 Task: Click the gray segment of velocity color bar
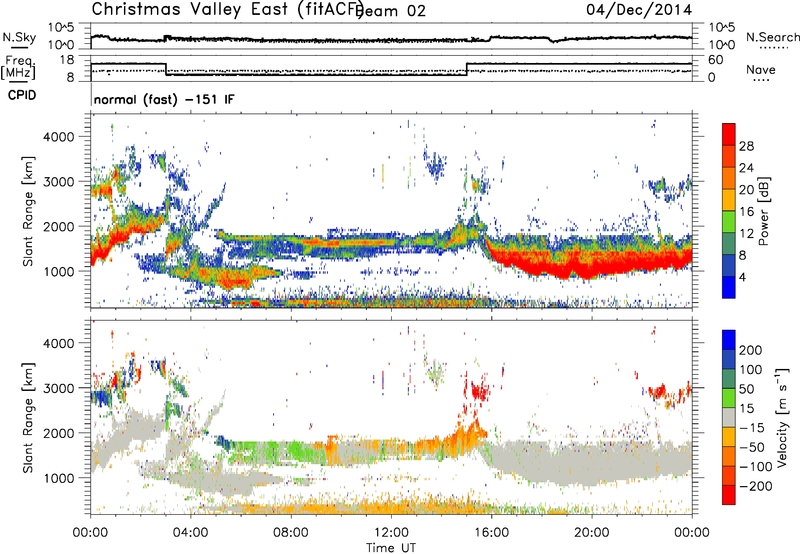click(x=729, y=418)
